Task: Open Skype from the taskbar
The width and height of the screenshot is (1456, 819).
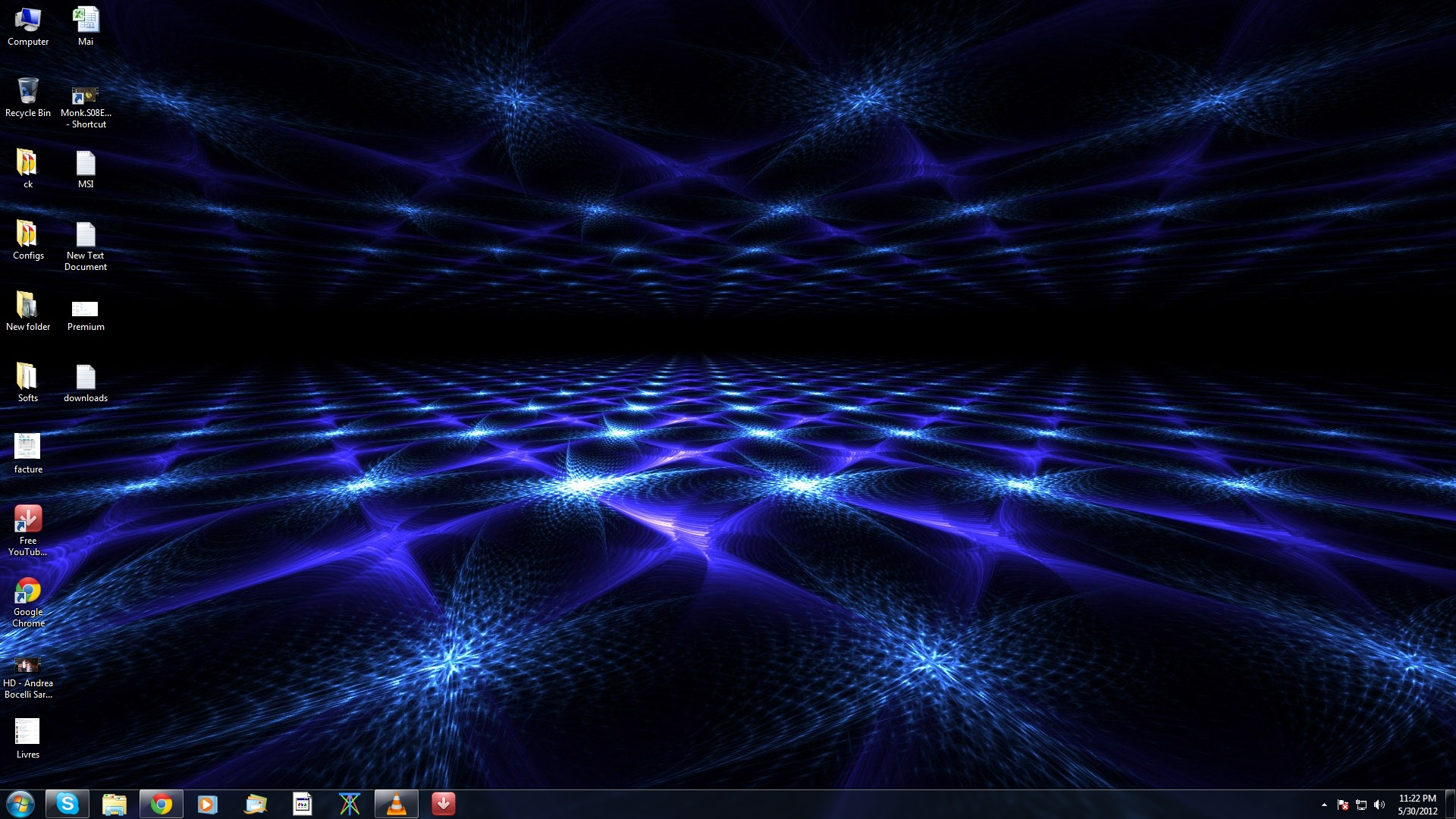Action: pyautogui.click(x=67, y=804)
